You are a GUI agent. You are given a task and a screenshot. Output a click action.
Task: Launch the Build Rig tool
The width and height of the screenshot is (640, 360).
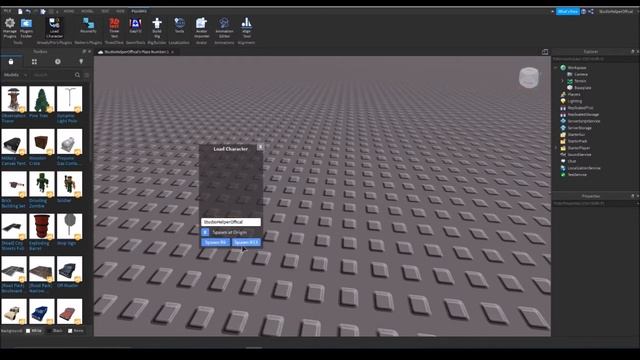click(157, 28)
